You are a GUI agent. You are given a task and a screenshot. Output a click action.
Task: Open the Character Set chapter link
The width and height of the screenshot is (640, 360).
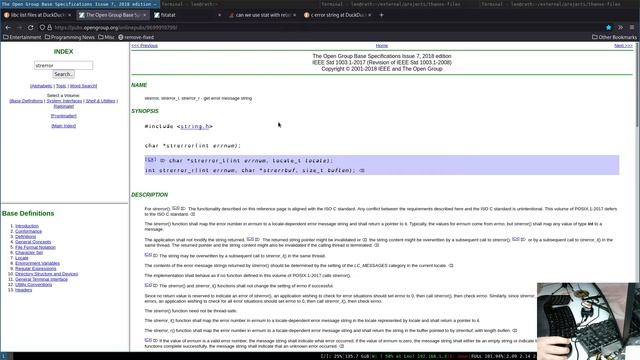29,253
